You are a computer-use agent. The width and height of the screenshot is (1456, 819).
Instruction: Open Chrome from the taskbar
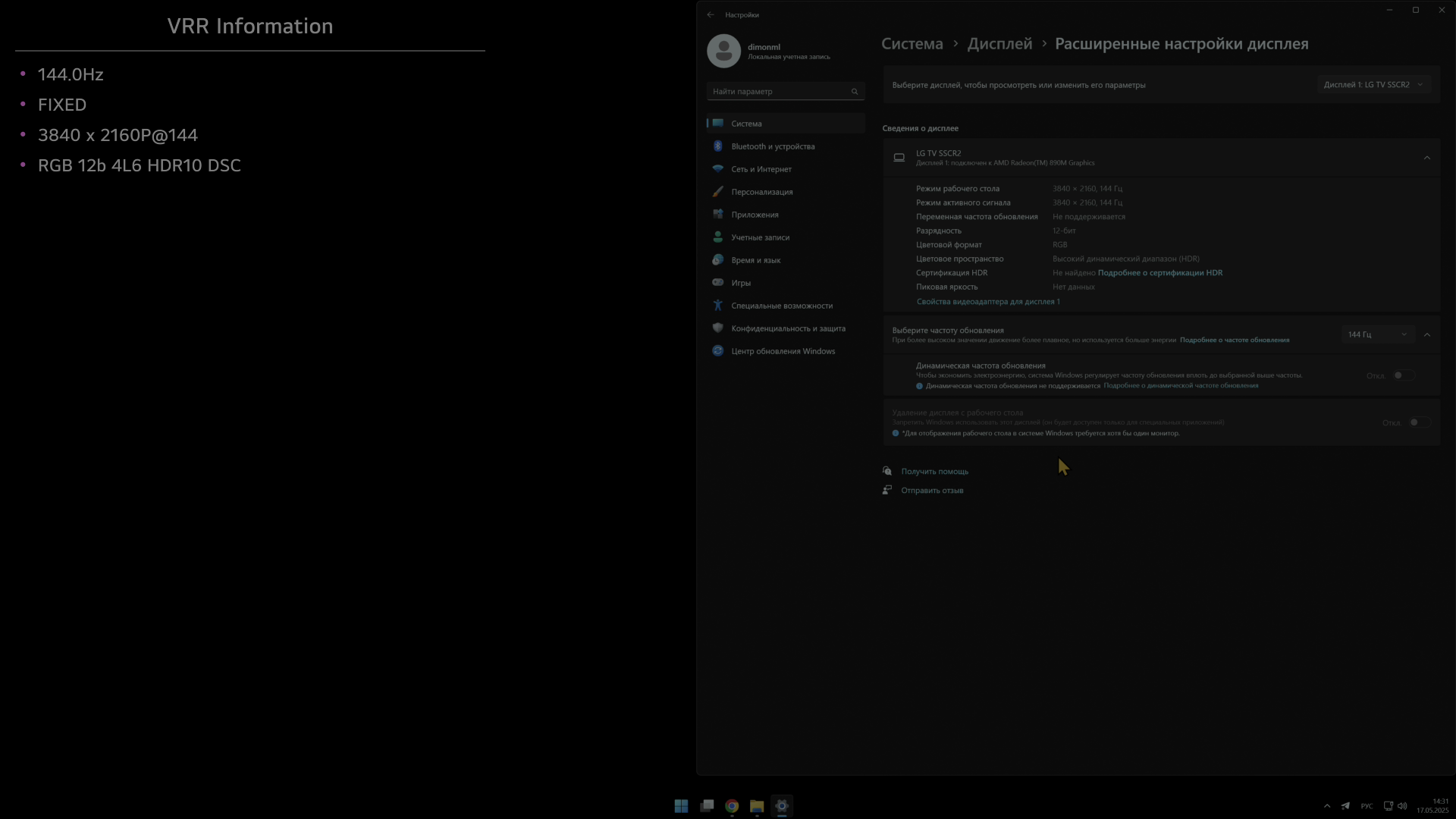pyautogui.click(x=732, y=806)
